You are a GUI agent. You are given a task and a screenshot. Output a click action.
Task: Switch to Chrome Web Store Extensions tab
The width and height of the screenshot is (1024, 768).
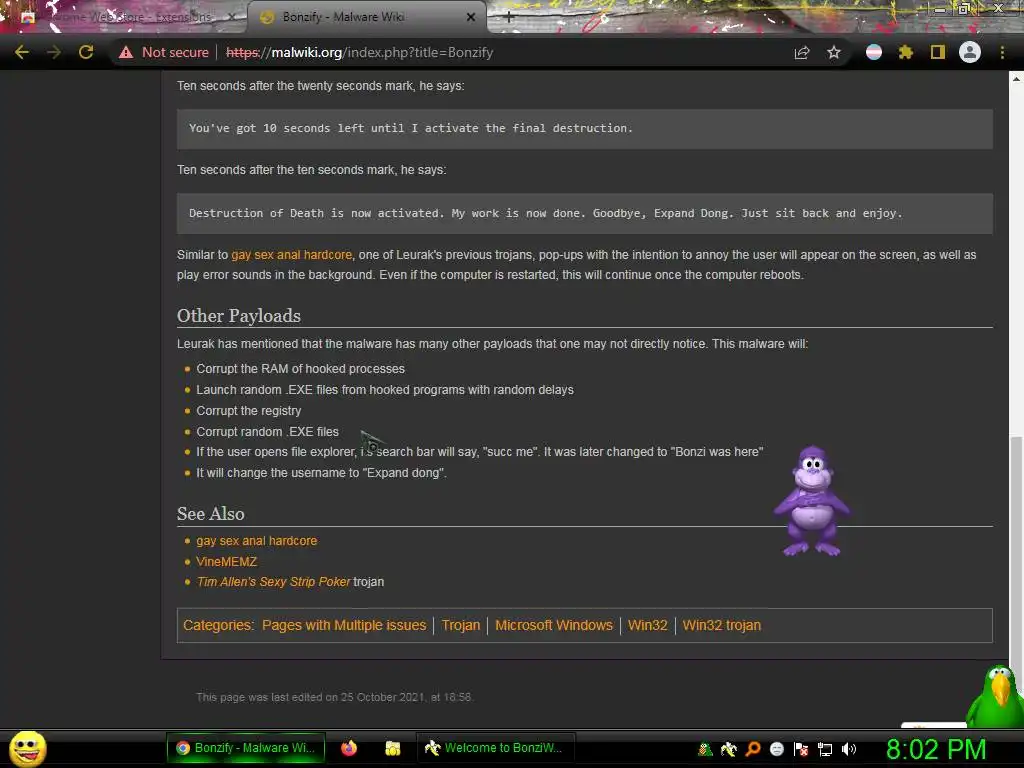click(x=127, y=17)
